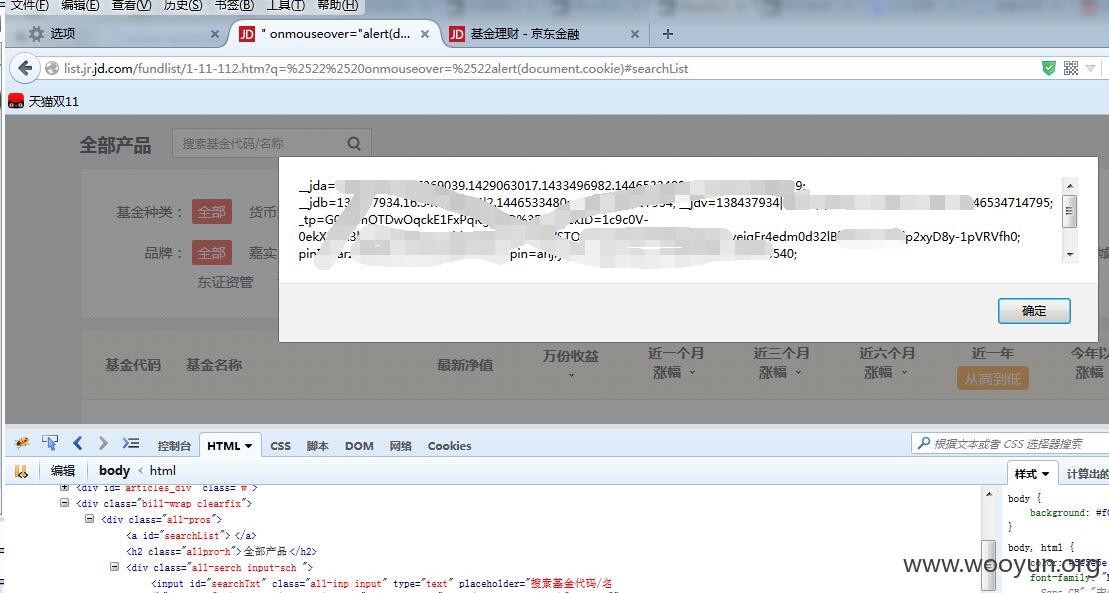Sort by 近六个月涨幅 column
1109x593 pixels.
(x=887, y=362)
